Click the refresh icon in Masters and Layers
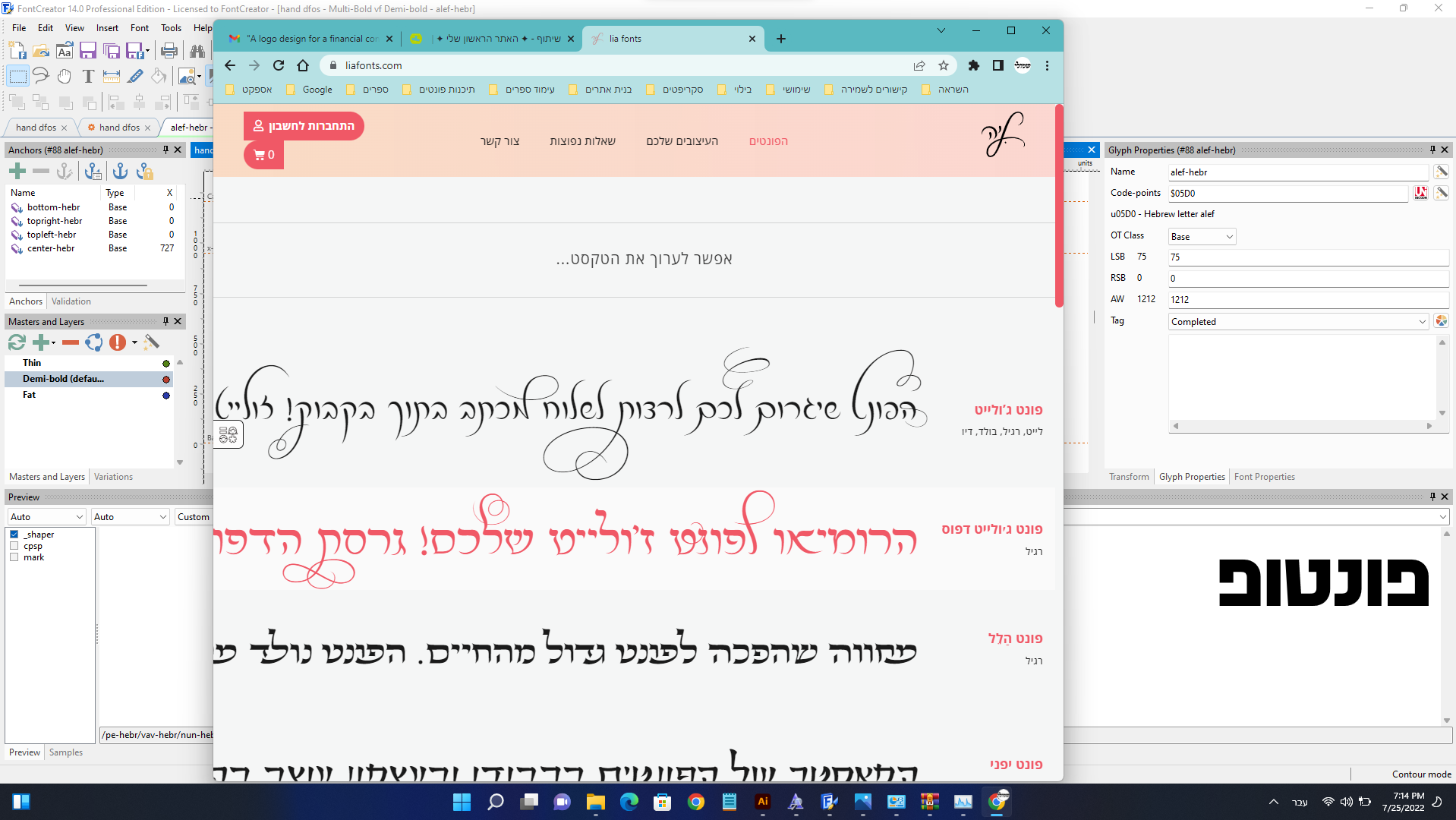1456x820 pixels. click(x=17, y=342)
